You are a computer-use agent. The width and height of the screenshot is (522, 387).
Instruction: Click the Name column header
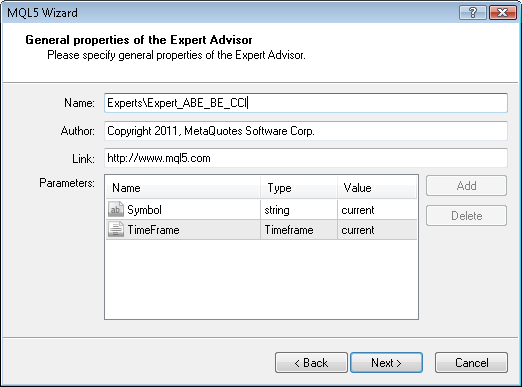click(x=183, y=188)
